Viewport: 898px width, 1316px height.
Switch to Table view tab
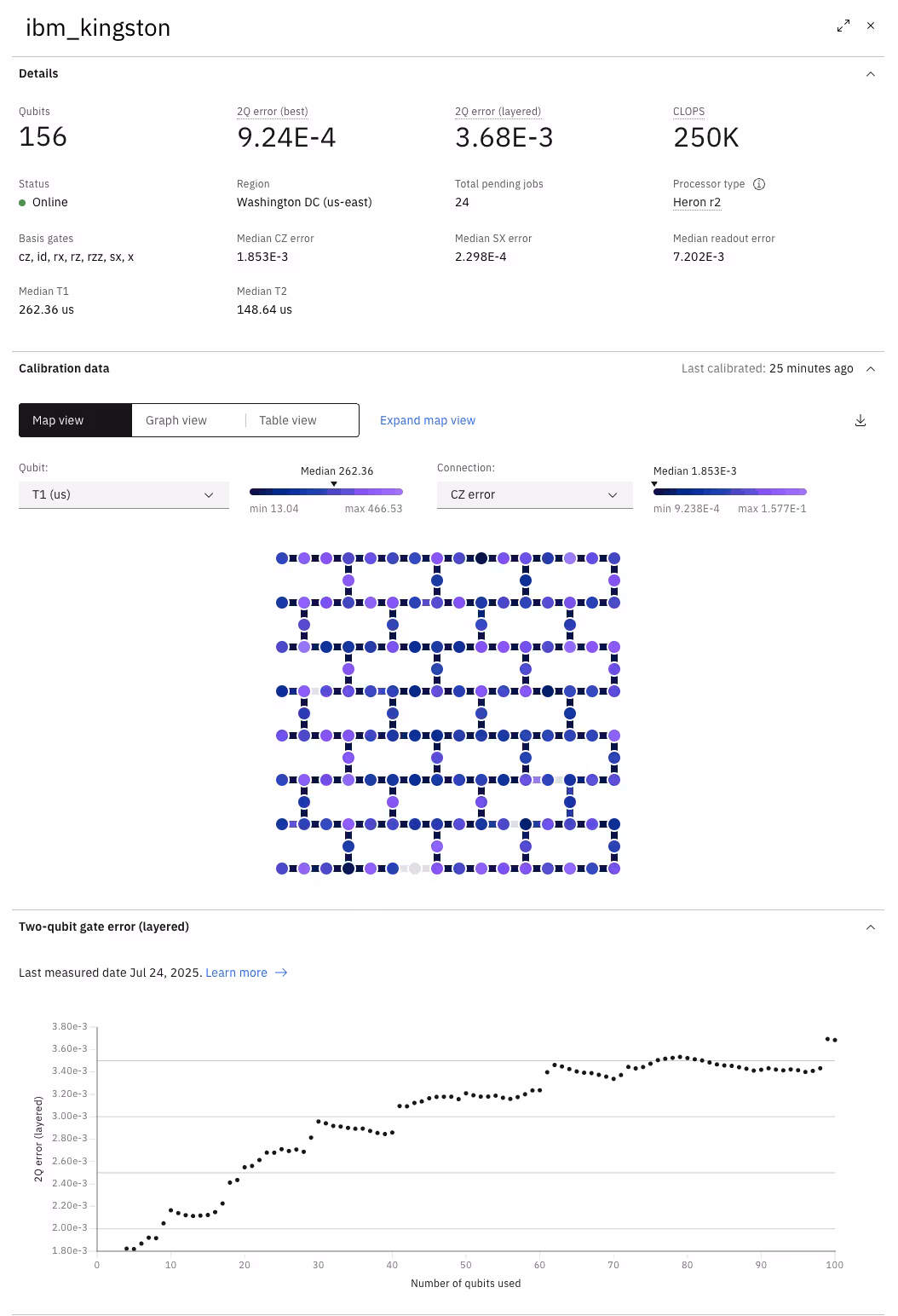[x=302, y=420]
